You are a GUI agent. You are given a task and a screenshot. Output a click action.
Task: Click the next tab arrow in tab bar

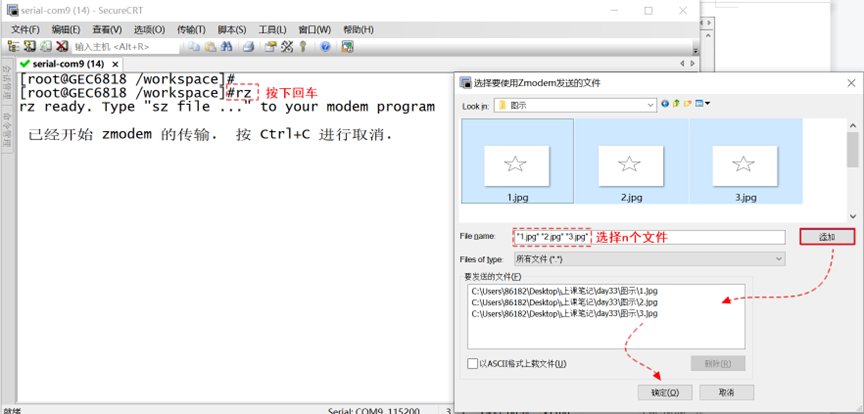(x=693, y=64)
